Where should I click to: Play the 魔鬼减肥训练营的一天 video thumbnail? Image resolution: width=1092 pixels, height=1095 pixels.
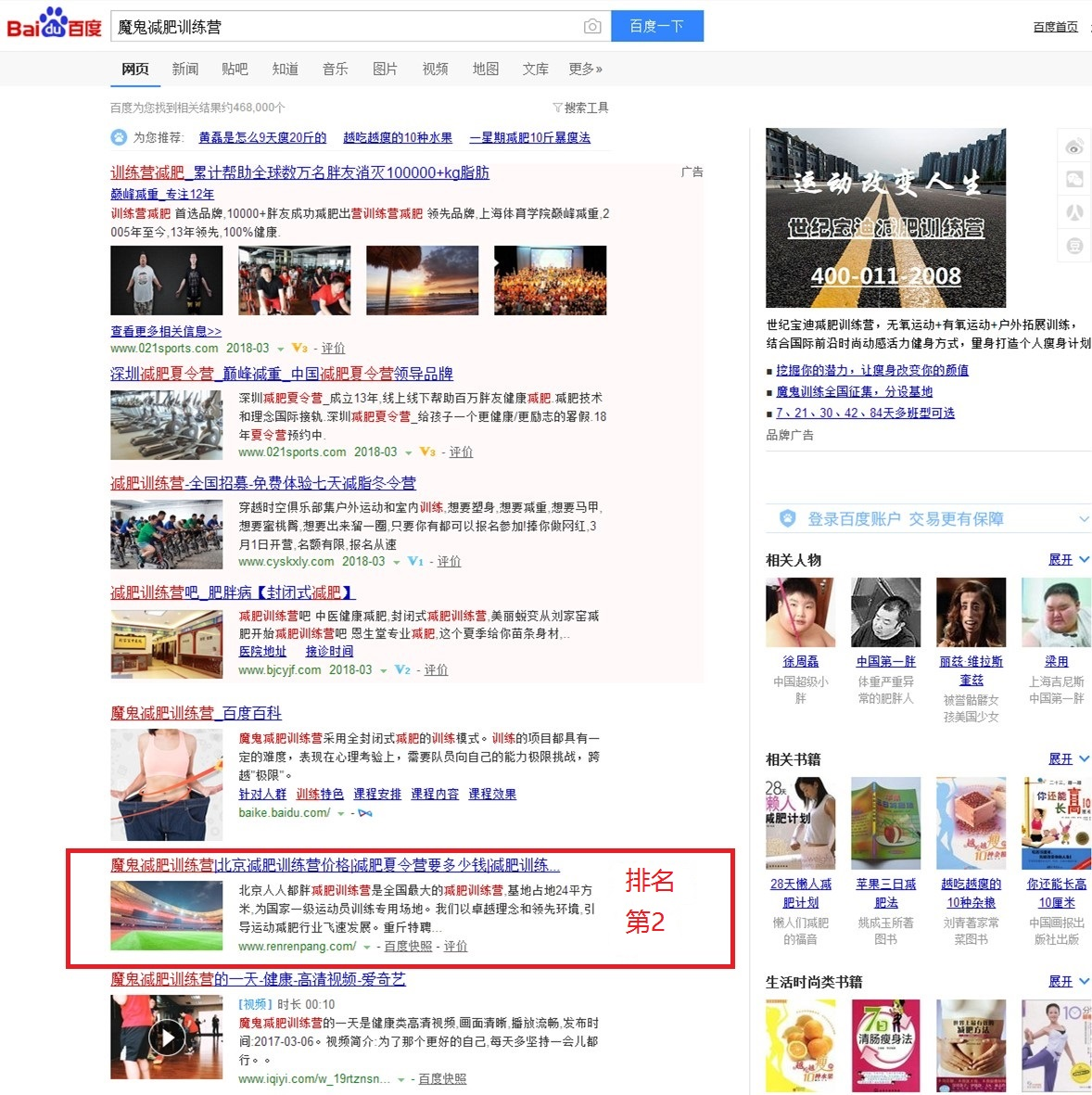[167, 1037]
